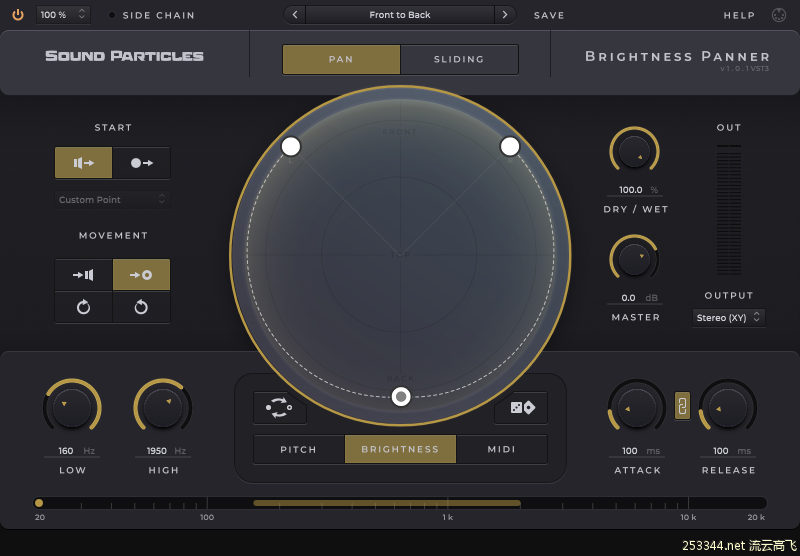Select movement toward speaker icon
Image resolution: width=800 pixels, height=556 pixels.
[84, 275]
